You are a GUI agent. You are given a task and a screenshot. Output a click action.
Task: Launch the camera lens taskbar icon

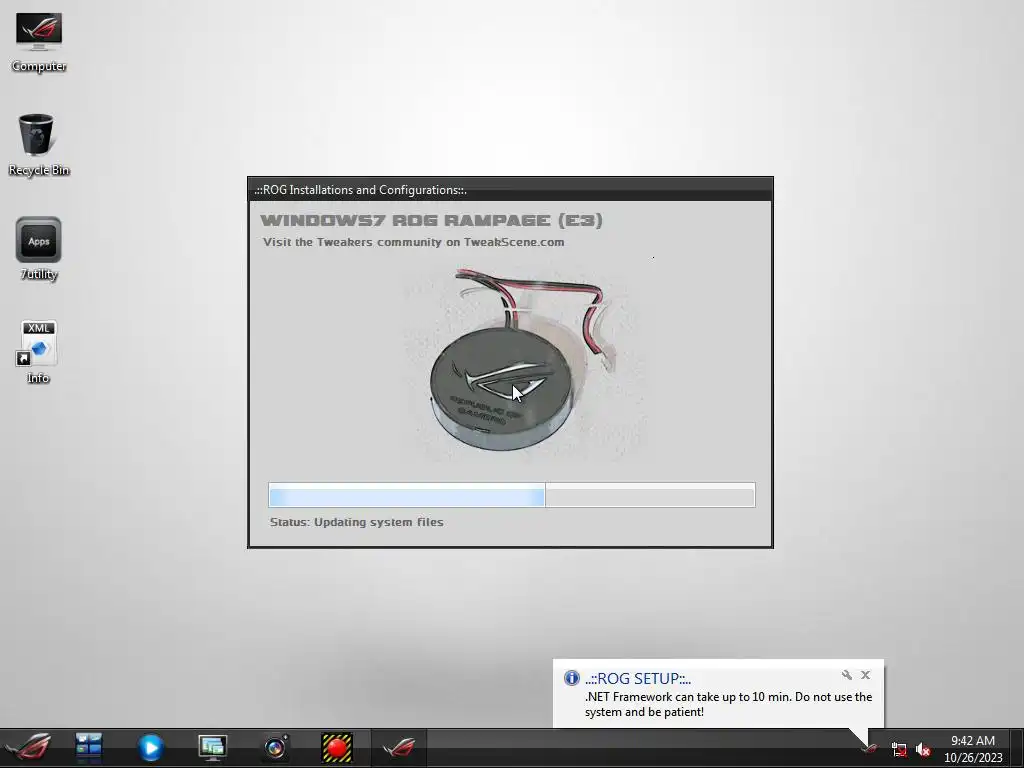(275, 748)
